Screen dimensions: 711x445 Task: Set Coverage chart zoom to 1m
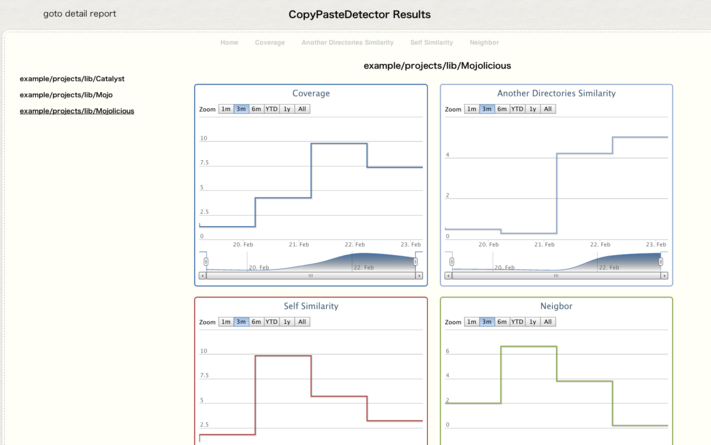pos(226,109)
